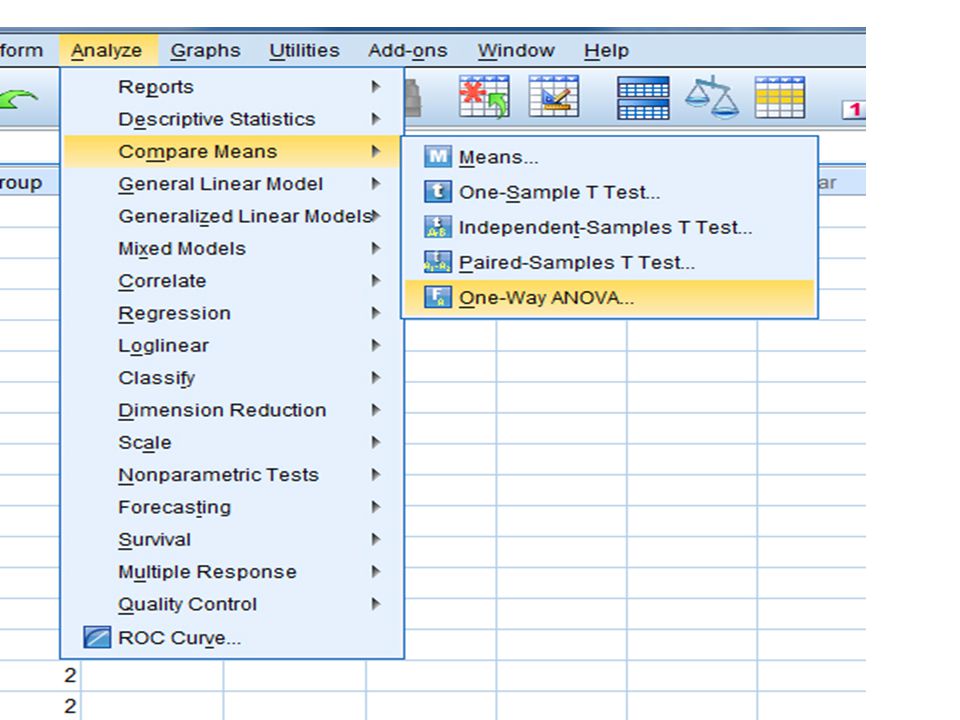Expand the Forecasting submenu
960x720 pixels.
click(233, 507)
